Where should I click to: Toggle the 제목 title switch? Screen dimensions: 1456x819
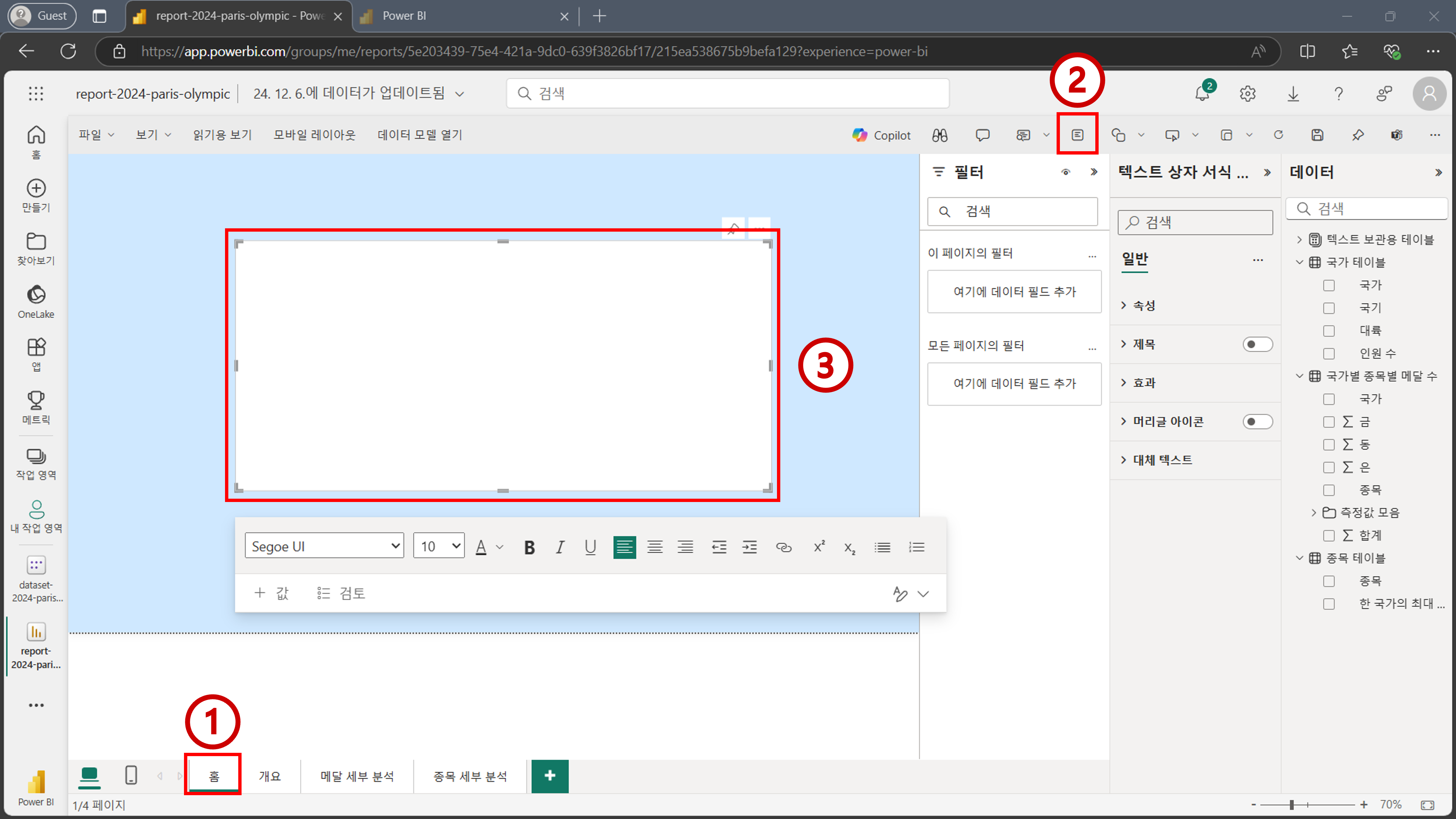click(x=1257, y=344)
